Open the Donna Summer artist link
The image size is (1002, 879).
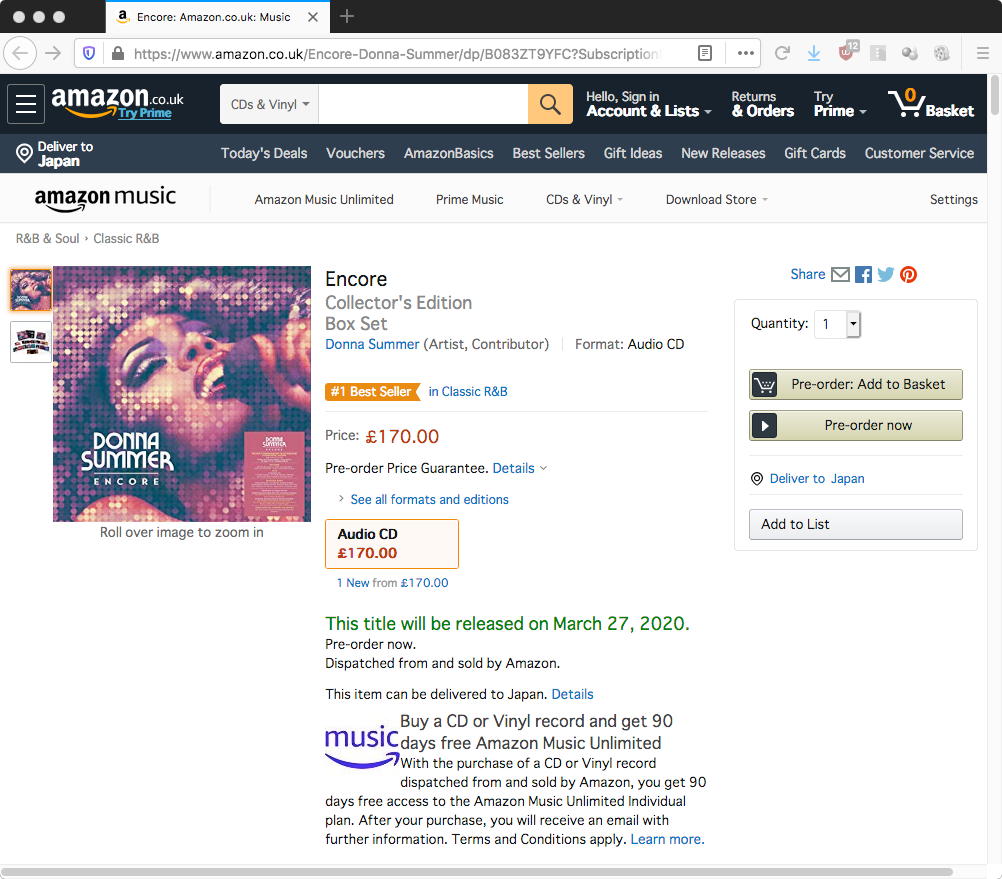[x=372, y=344]
